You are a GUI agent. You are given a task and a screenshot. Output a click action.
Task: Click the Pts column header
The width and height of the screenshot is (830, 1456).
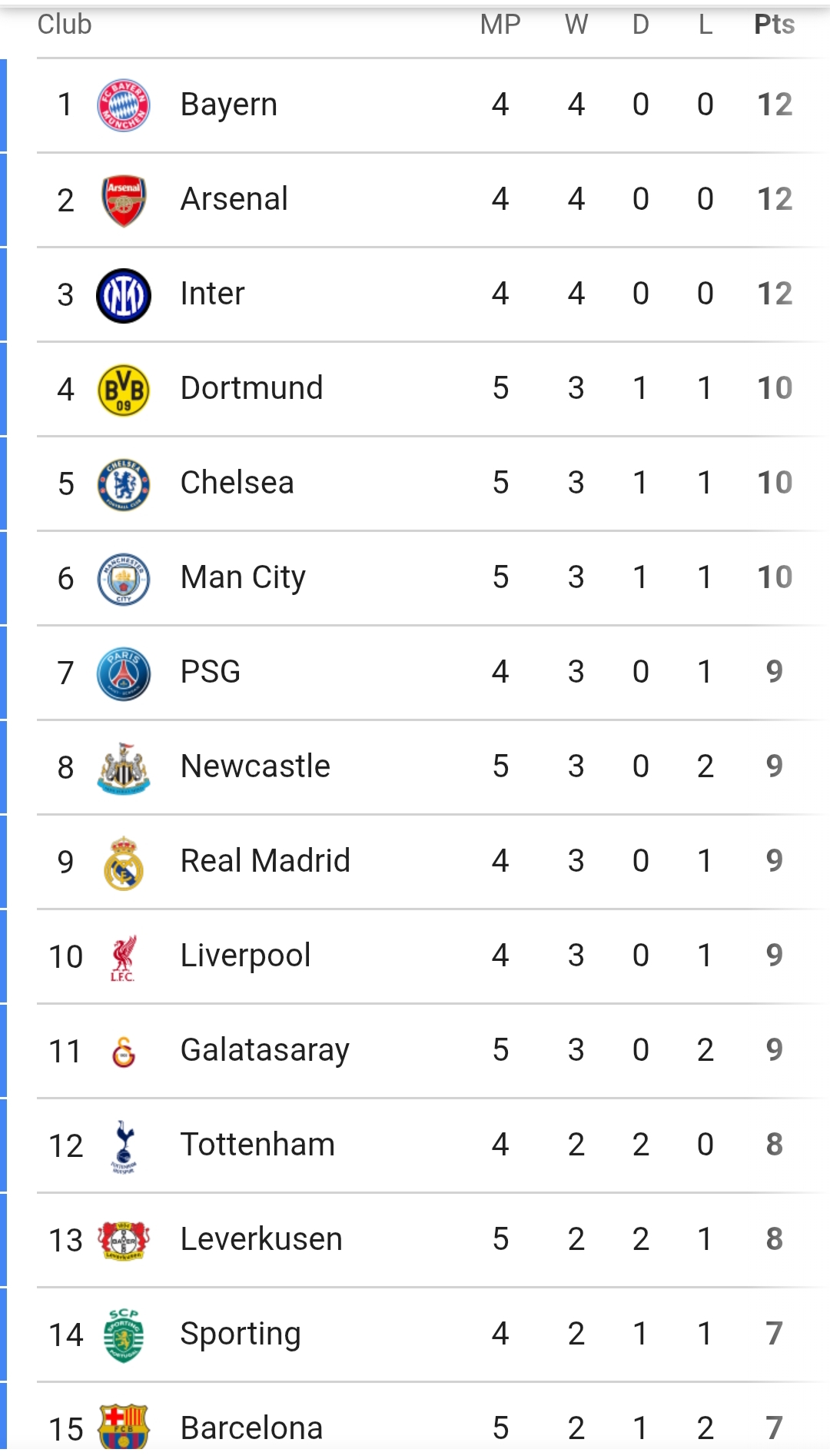click(774, 25)
